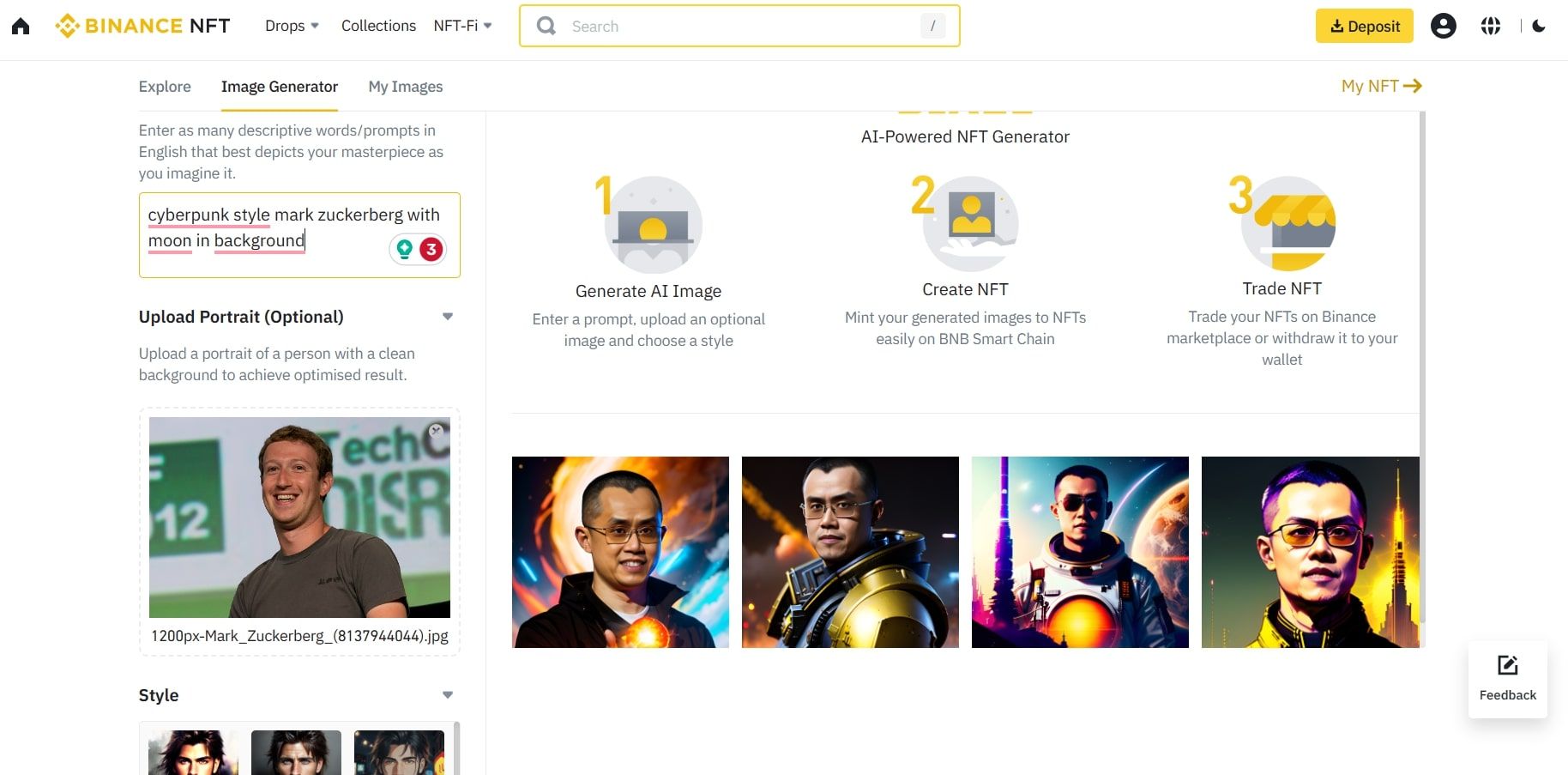Open the My Images tab

pos(406,87)
